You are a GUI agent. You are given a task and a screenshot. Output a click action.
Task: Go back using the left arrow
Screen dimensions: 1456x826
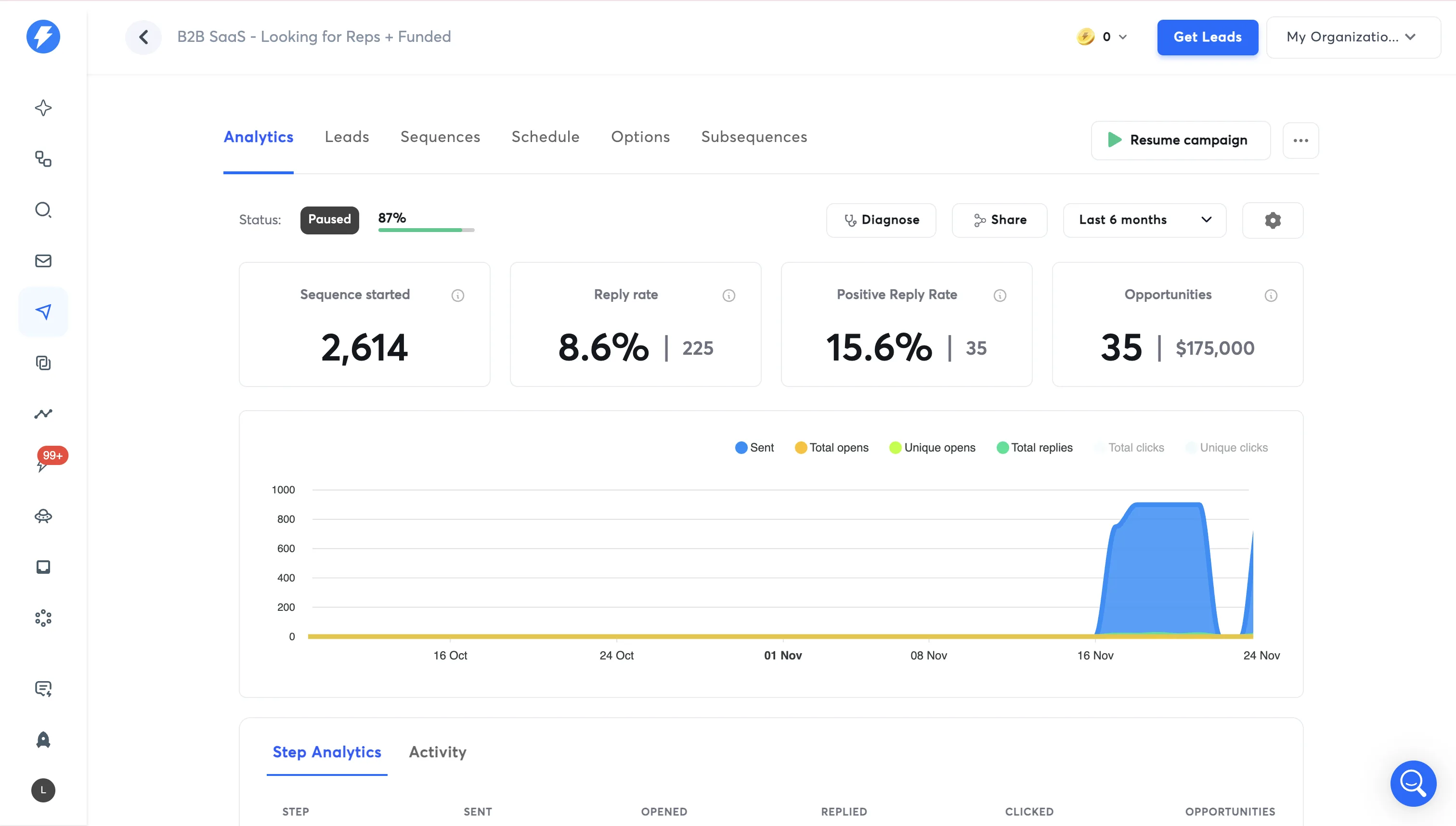[143, 37]
